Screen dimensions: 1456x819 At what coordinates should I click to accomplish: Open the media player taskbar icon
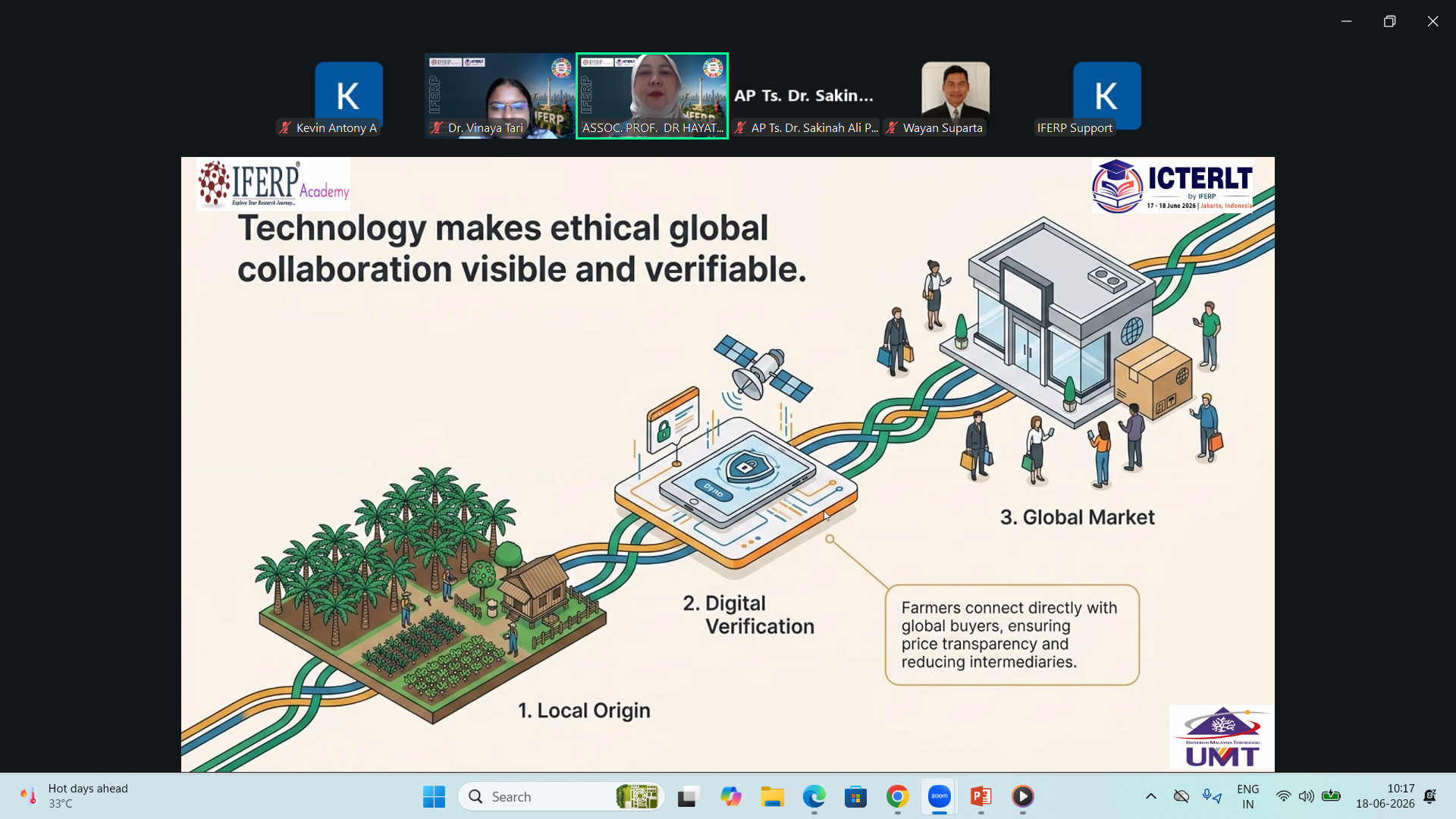(1022, 796)
